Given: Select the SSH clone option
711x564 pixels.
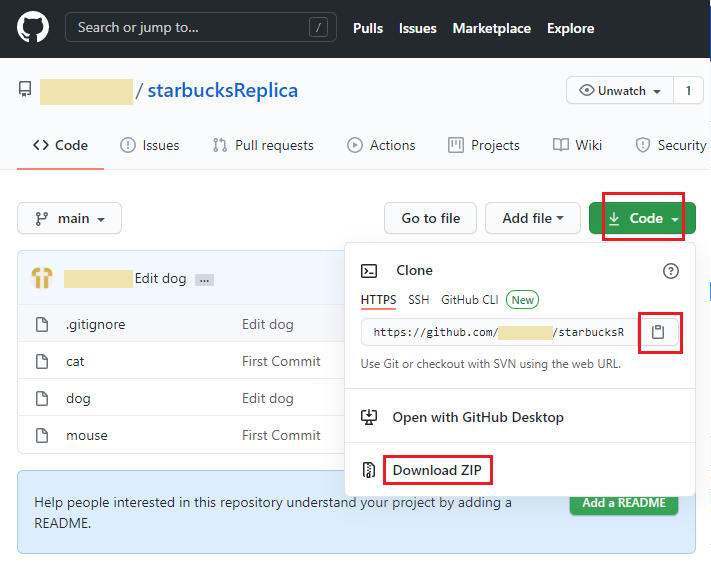Looking at the screenshot, I should [419, 300].
